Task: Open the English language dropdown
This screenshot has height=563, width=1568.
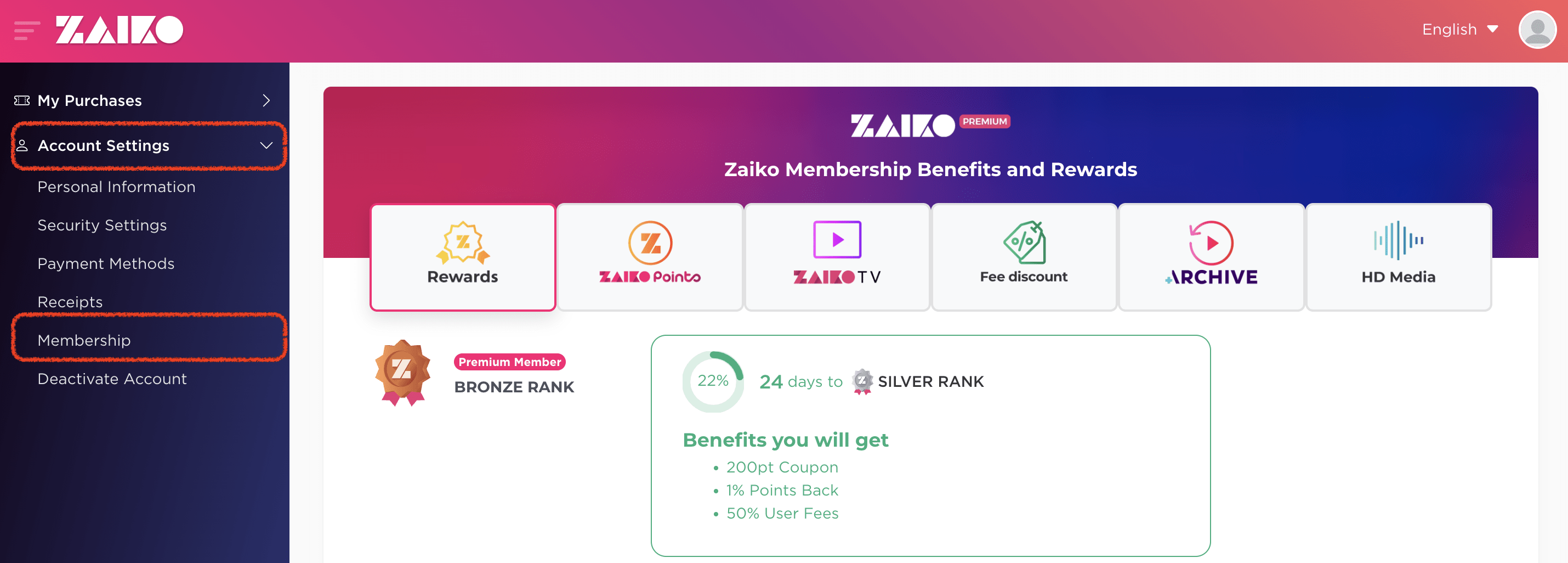Action: coord(1459,29)
